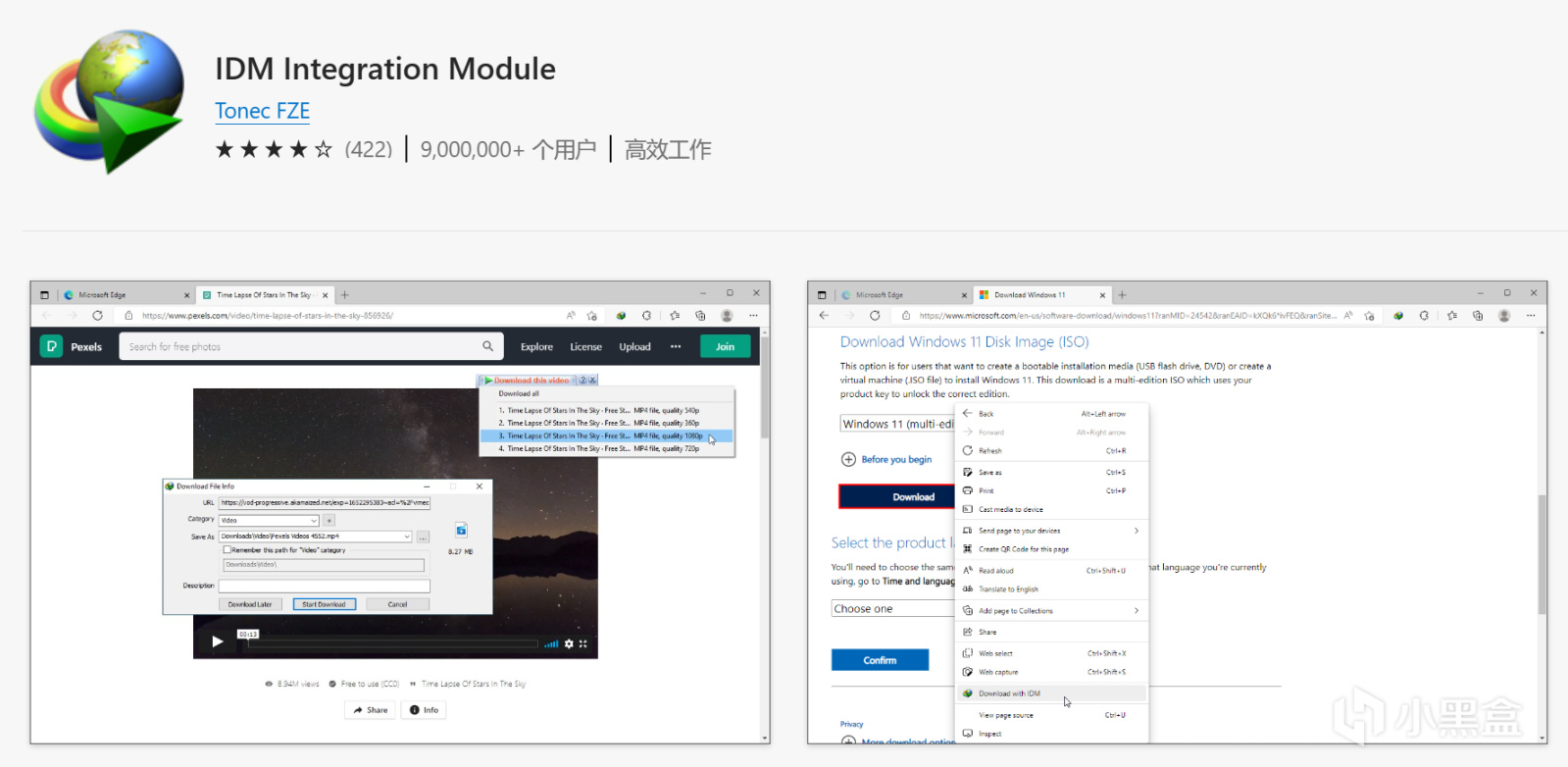Screen dimensions: 1568x767
Task: Choose Inspect in the context menu
Action: coord(1051,734)
